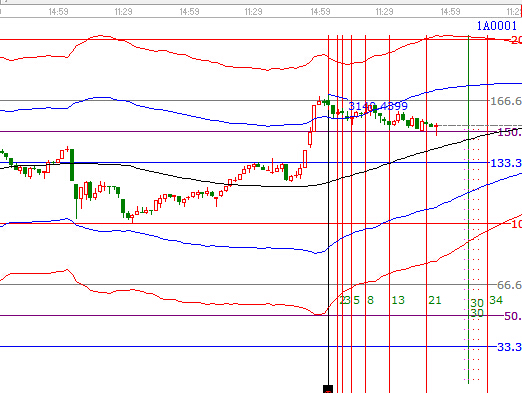The width and height of the screenshot is (522, 393).
Task: Select Fibonacci time line labeled 34
Action: [488, 213]
